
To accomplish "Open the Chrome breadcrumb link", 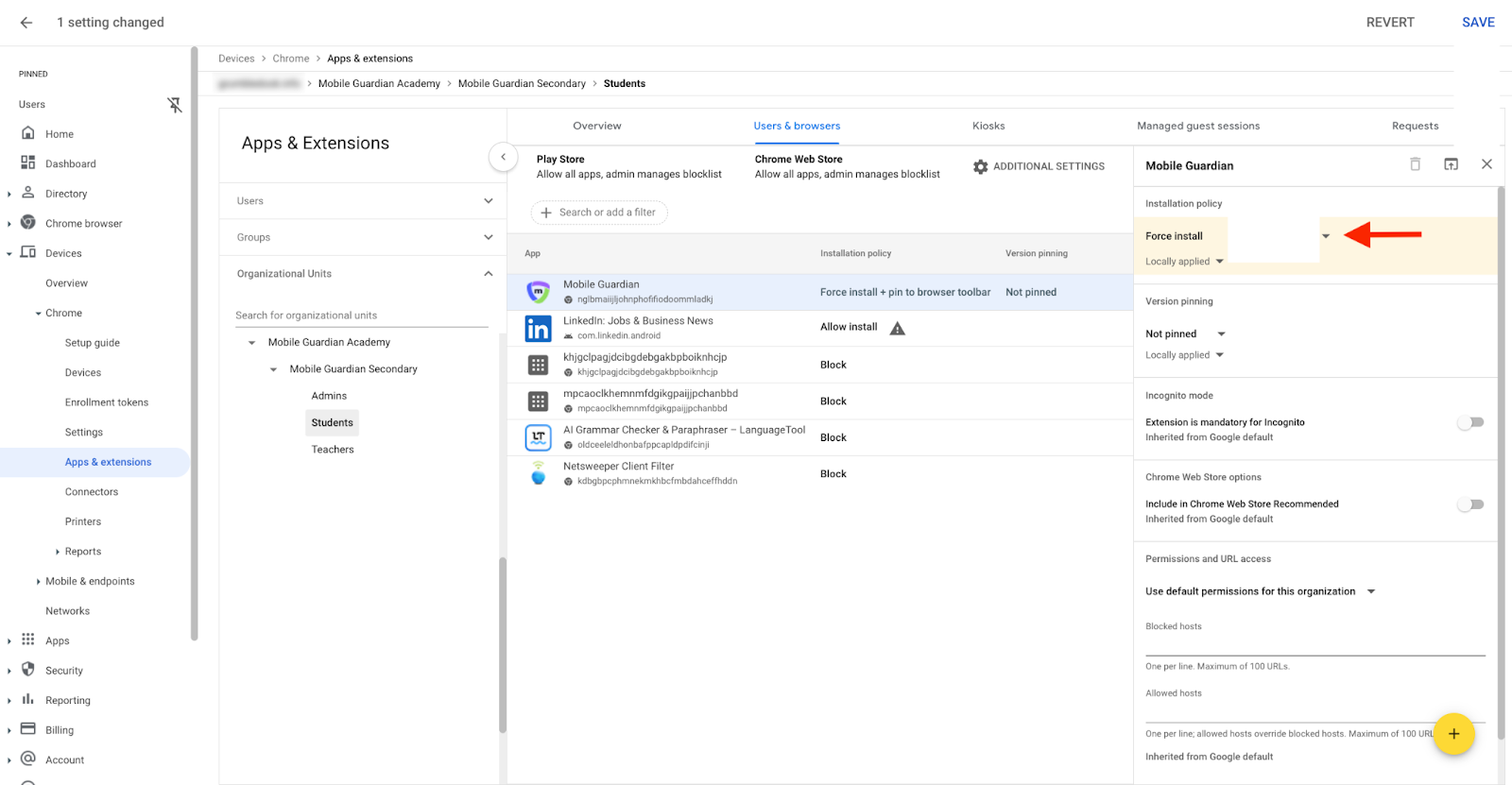I will [291, 59].
